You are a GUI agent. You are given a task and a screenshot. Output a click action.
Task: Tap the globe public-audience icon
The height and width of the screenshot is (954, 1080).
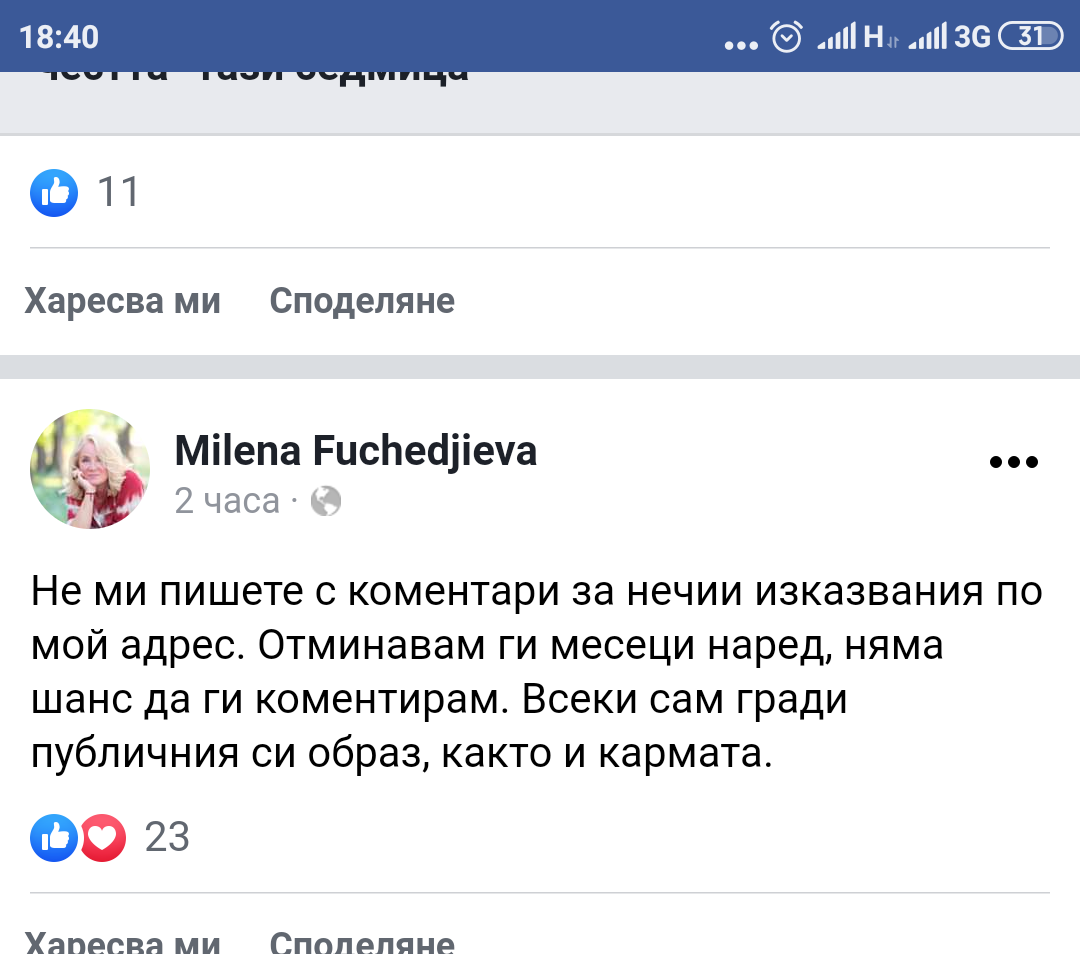326,500
